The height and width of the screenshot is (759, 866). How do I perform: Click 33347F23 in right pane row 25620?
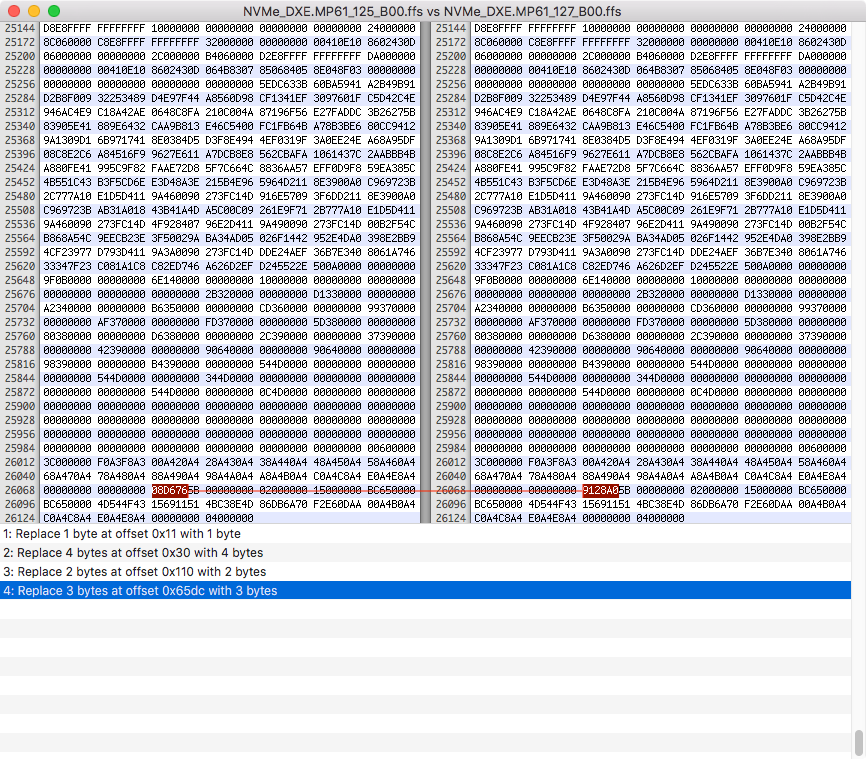(498, 266)
